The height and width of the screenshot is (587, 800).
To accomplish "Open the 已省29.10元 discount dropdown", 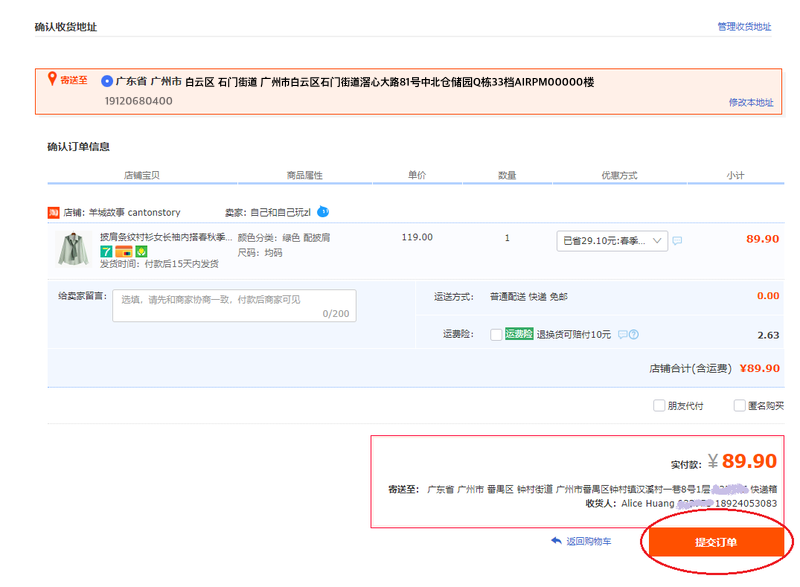I will pyautogui.click(x=611, y=240).
